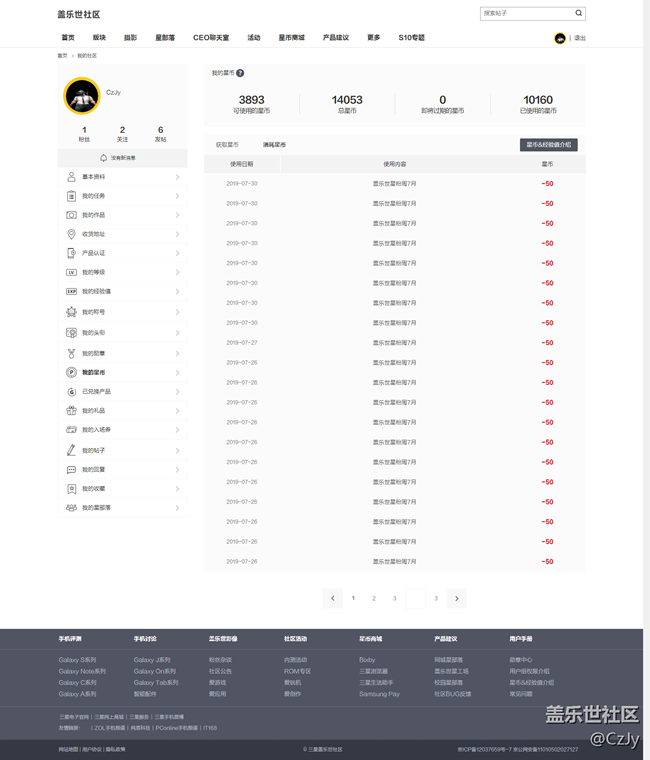Go to next page of records
Viewport: 650px width, 760px height.
pos(457,598)
